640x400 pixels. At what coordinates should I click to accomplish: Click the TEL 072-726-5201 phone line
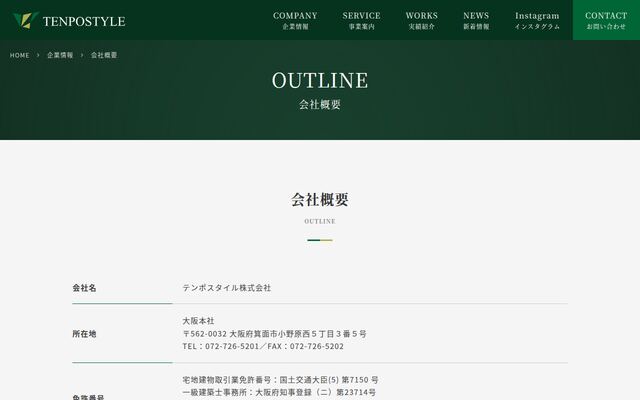click(x=263, y=346)
